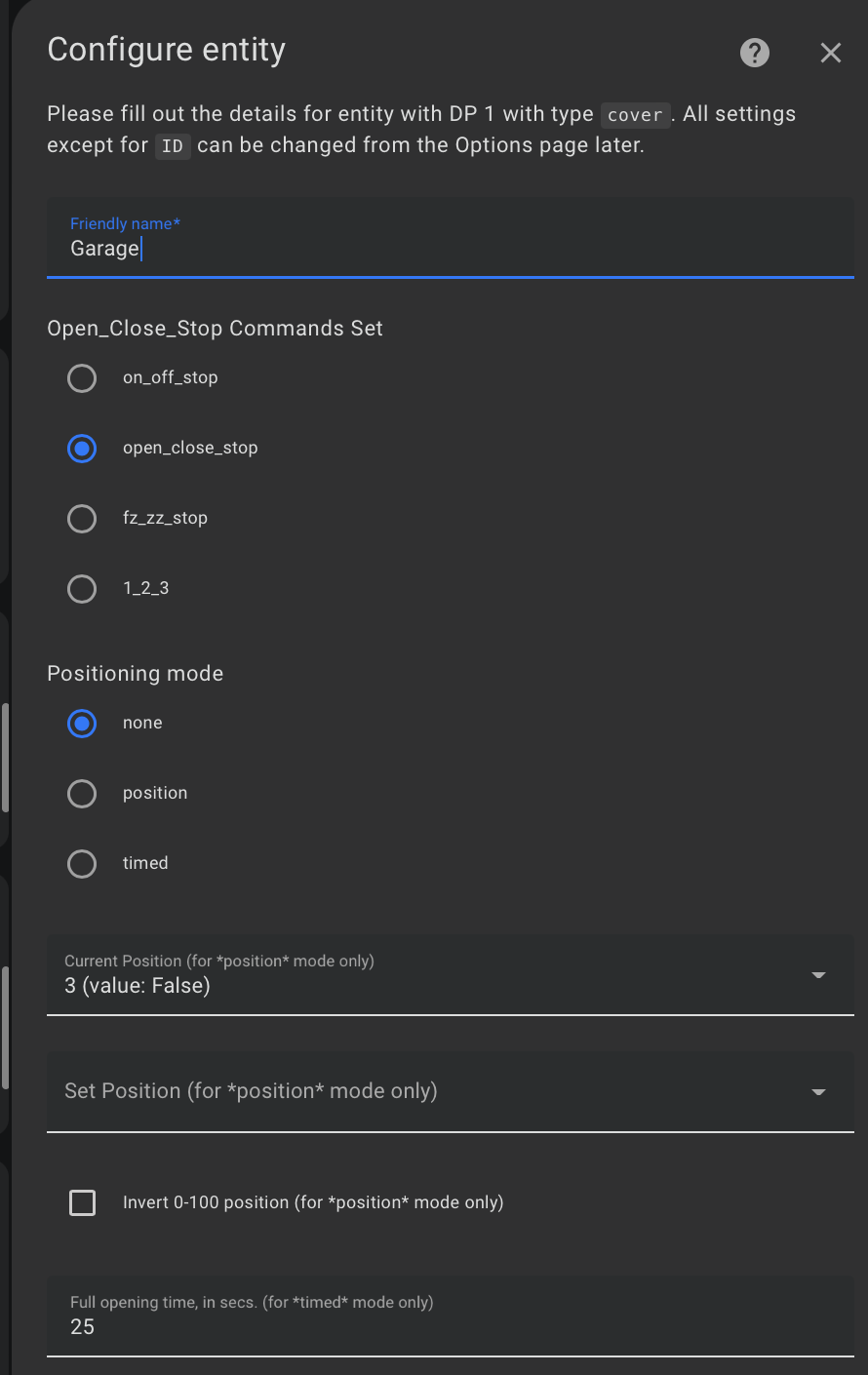Select the fz_zz_stop command set
868x1375 pixels.
pyautogui.click(x=82, y=518)
